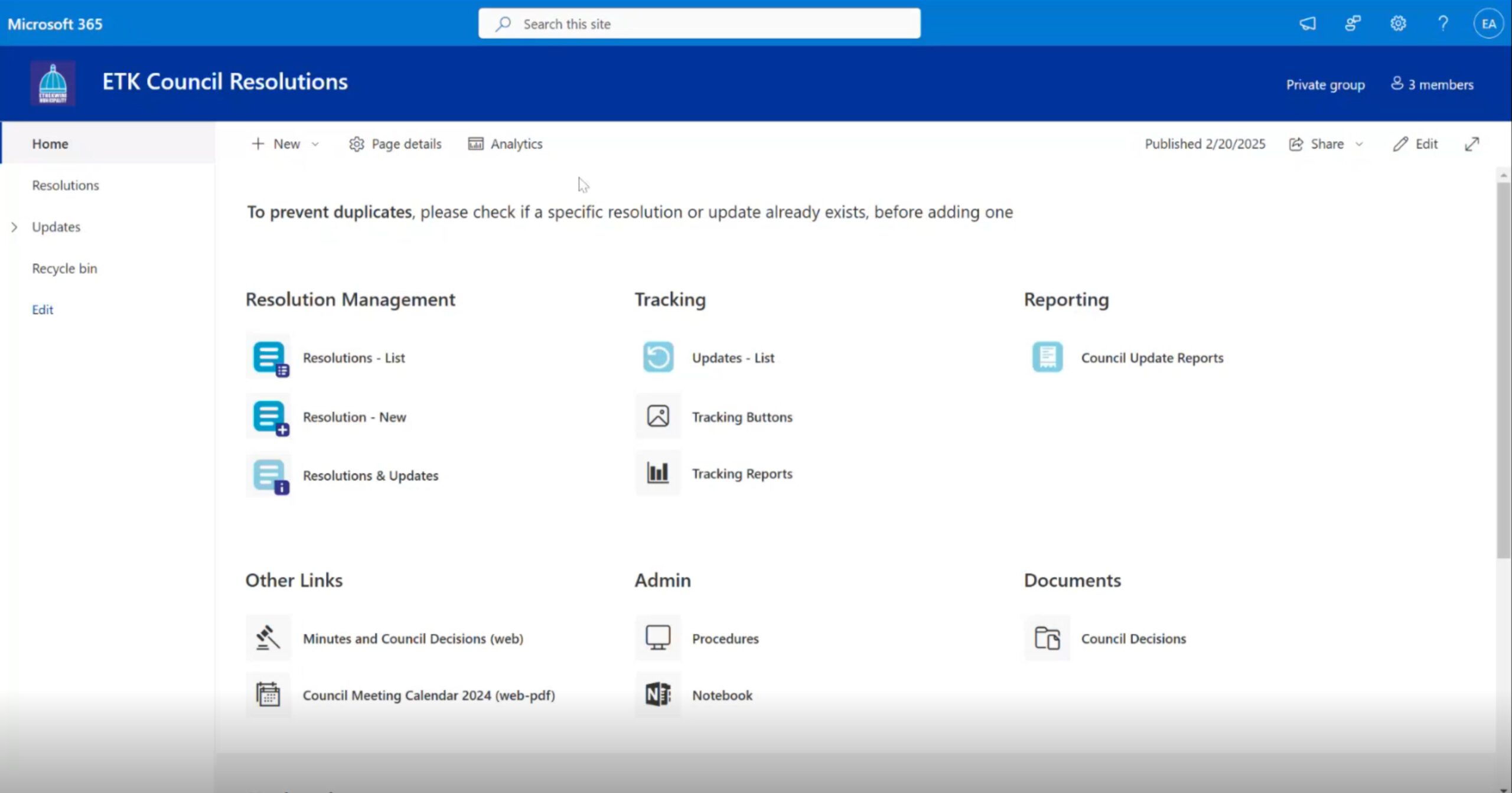This screenshot has width=1512, height=793.
Task: Open the New dropdown arrow
Action: (315, 144)
